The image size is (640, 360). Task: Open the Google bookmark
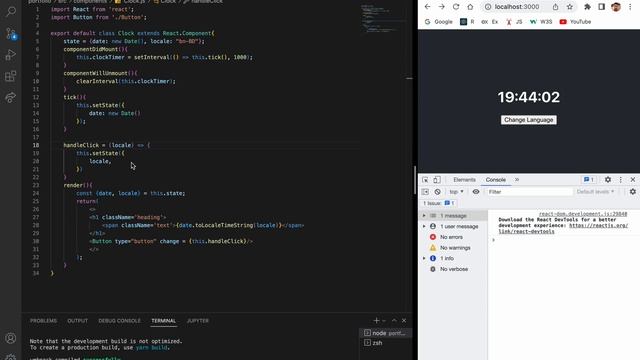pyautogui.click(x=439, y=22)
